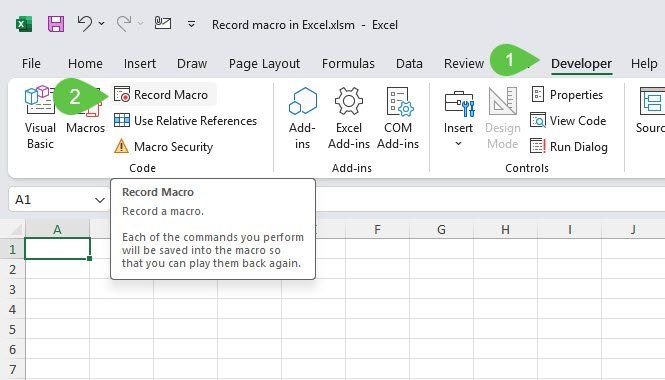Open the Add-ins button
Image resolution: width=665 pixels, height=380 pixels.
302,117
